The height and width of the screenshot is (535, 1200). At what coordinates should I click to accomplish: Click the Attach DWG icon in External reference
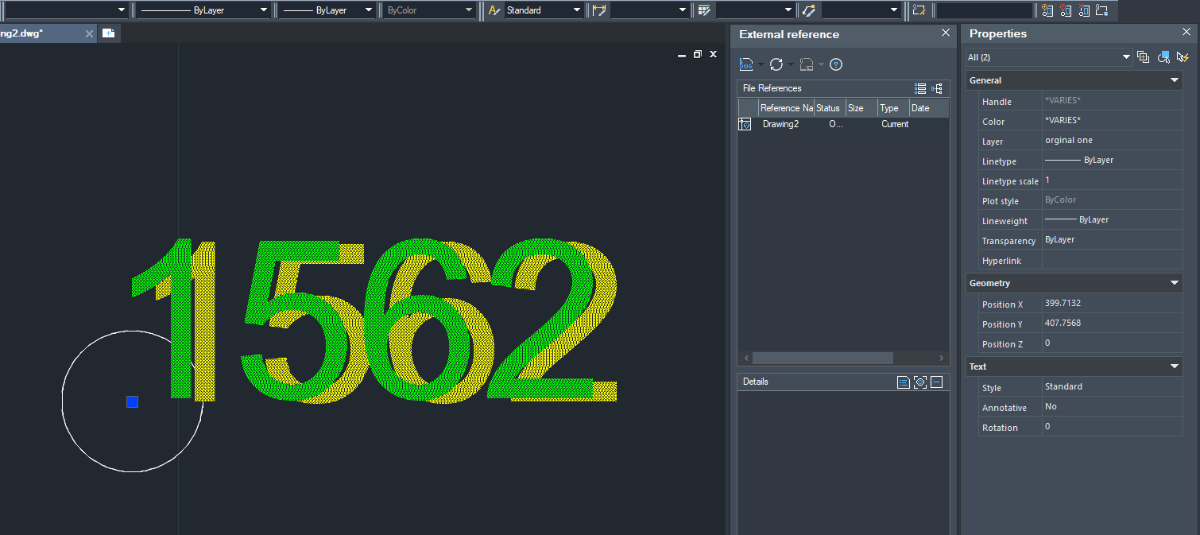pos(746,64)
